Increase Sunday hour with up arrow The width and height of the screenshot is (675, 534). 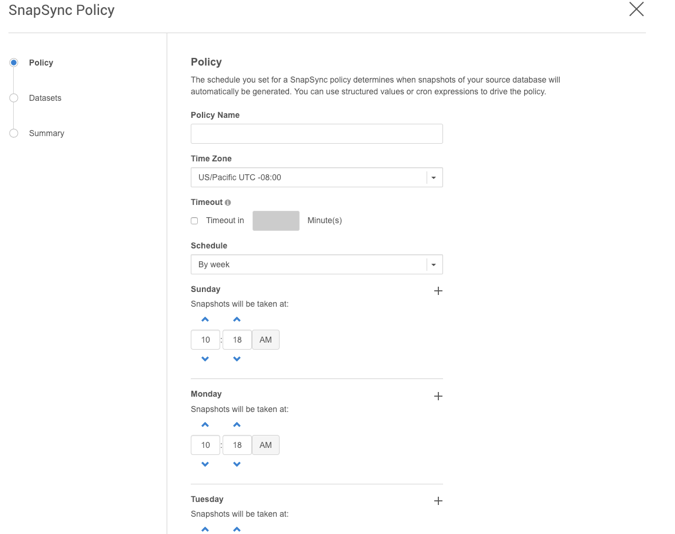[x=205, y=320]
